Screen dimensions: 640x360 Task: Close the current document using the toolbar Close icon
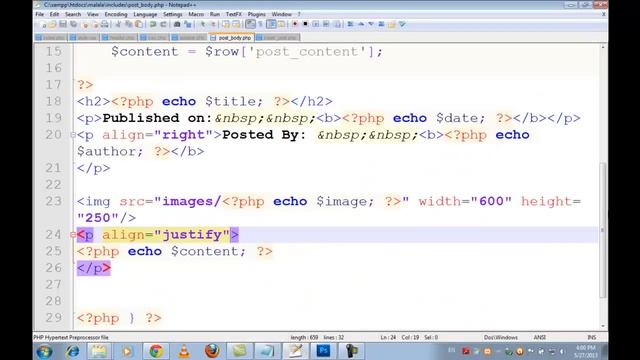(84, 24)
